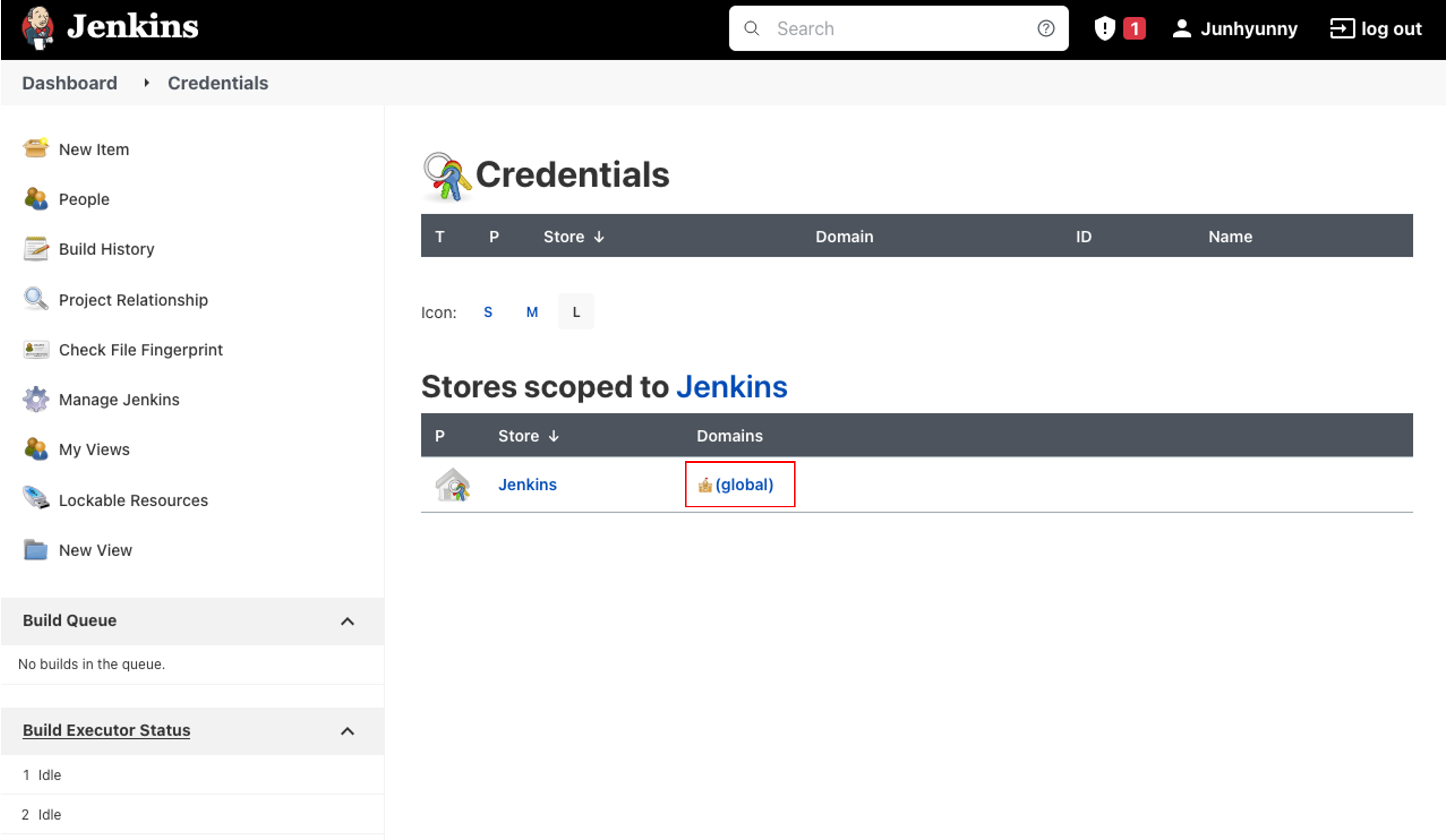Collapse the Build Executor Status panel
The image size is (1447, 840).
coord(347,730)
